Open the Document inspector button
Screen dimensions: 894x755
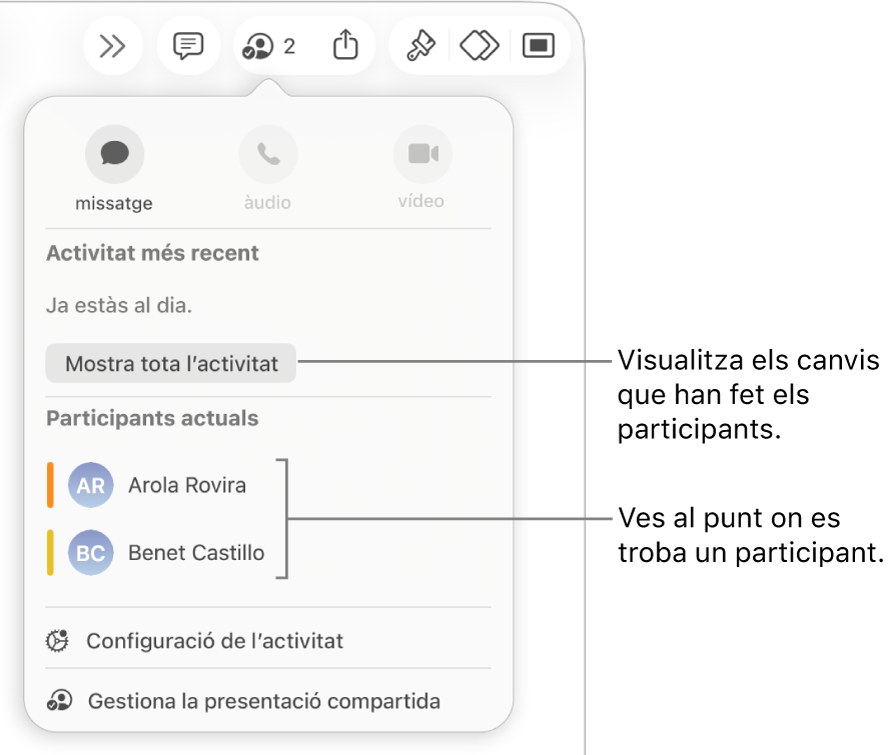(538, 46)
